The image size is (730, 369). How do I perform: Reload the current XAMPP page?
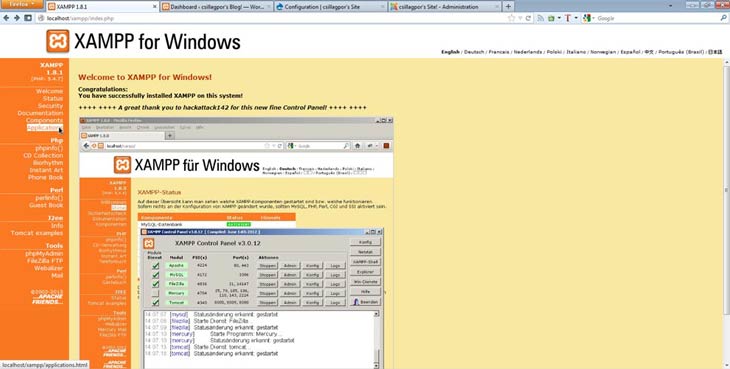pyautogui.click(x=528, y=18)
